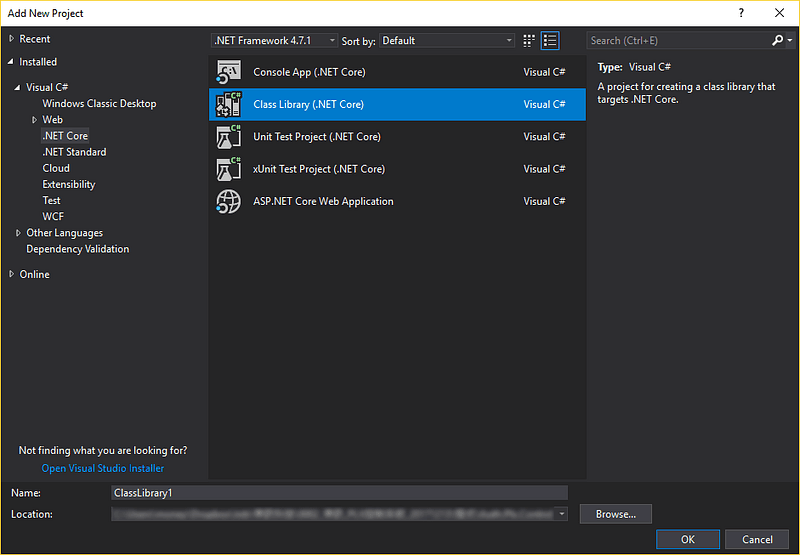Select the WCF category
The width and height of the screenshot is (800, 555).
pyautogui.click(x=53, y=217)
